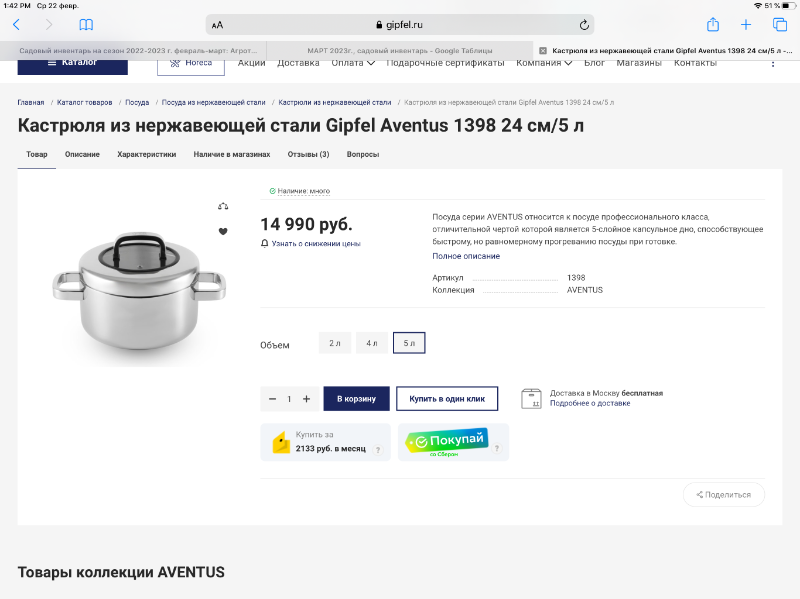Open the Контакты menu item
This screenshot has height=599, width=800.
click(695, 63)
